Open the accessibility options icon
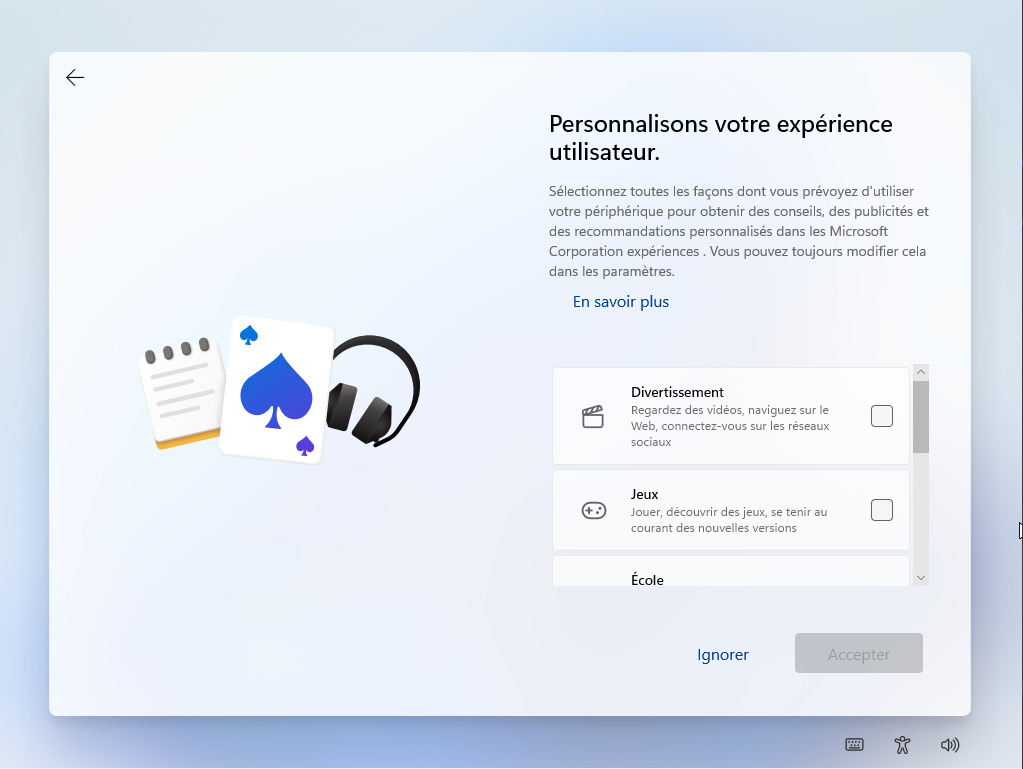1023x769 pixels. pos(902,745)
